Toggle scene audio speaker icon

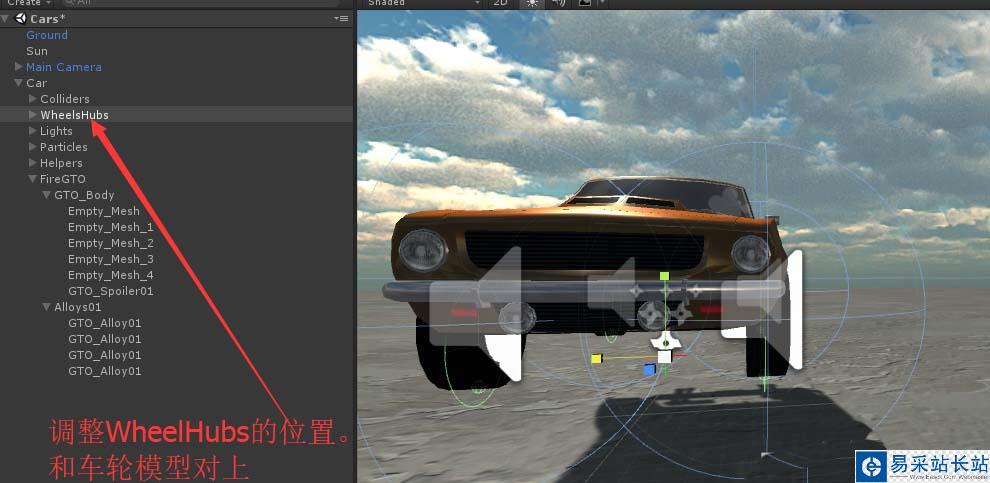[558, 3]
